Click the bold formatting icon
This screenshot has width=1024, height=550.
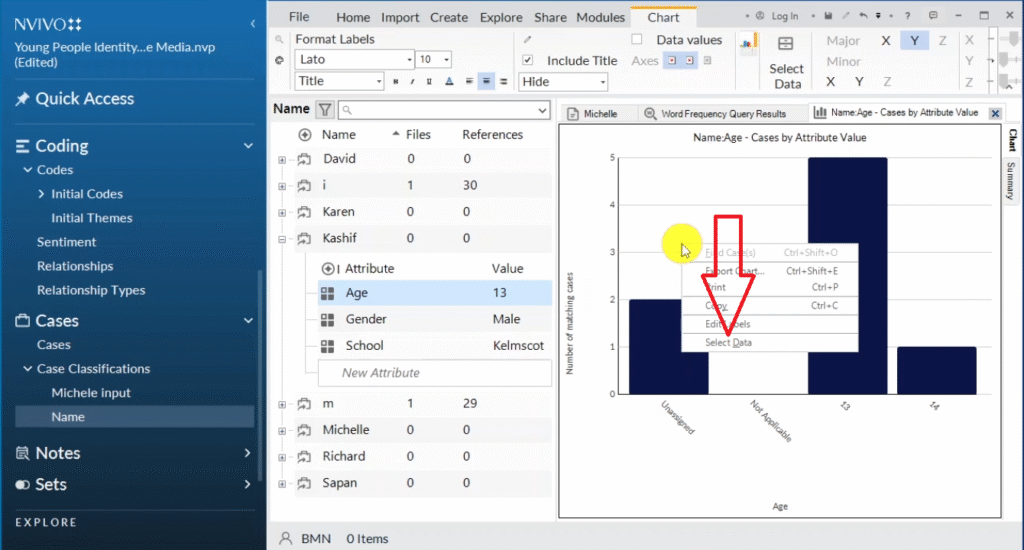pos(395,82)
